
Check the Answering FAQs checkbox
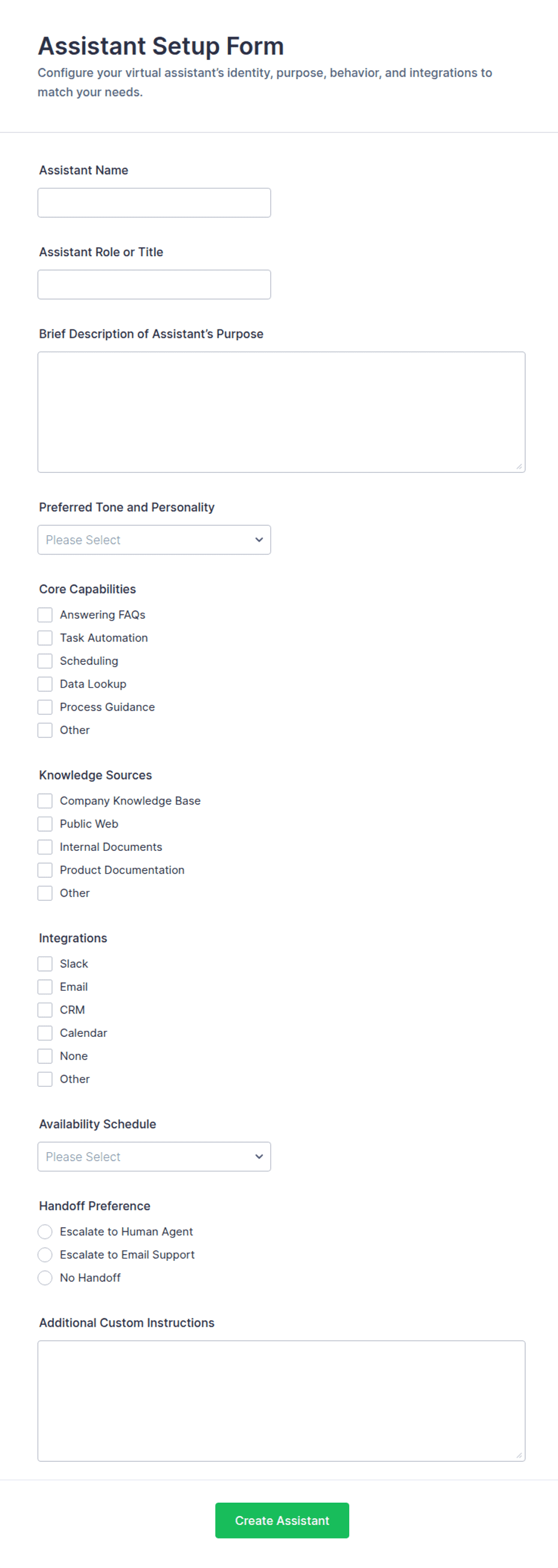[x=45, y=615]
